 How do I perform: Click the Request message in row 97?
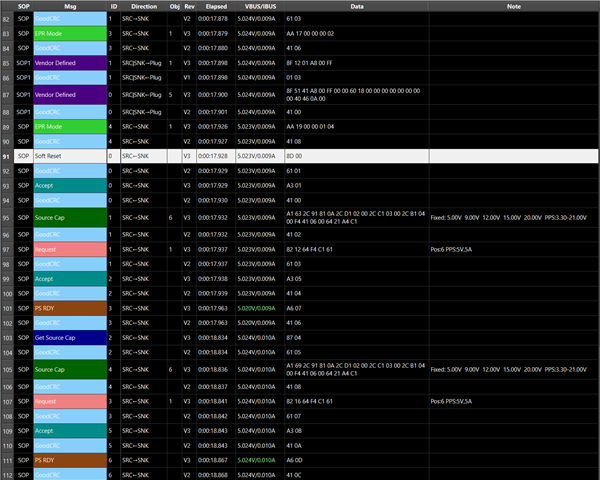[70, 250]
